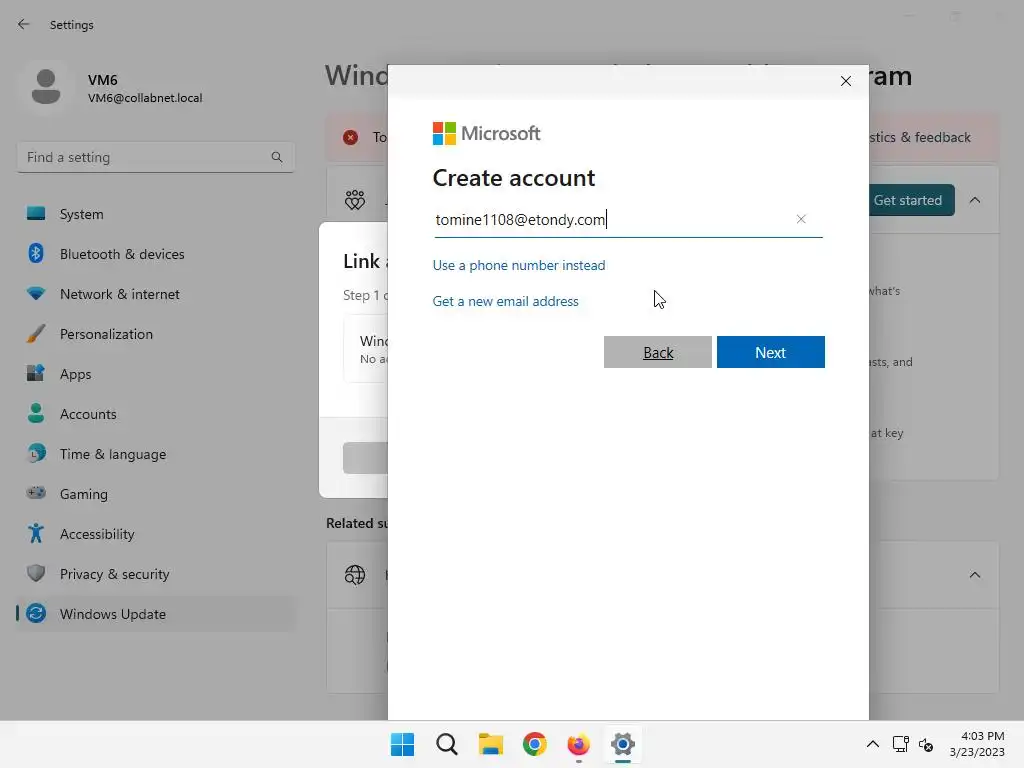This screenshot has height=768, width=1024.
Task: Collapse the Related support section chevron
Action: 975,575
